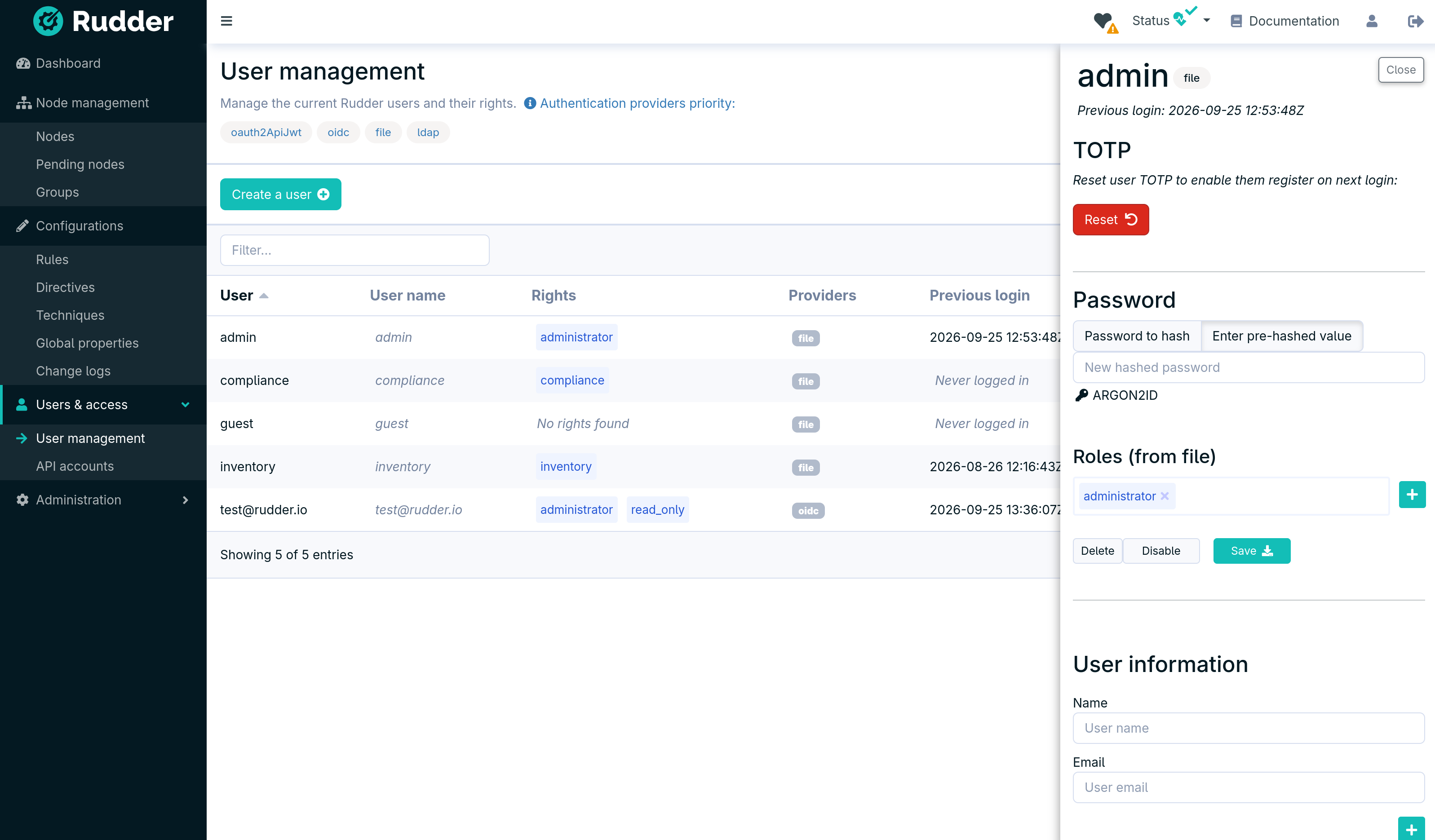The image size is (1435, 840).
Task: Click the Filter input field
Action: [354, 251]
